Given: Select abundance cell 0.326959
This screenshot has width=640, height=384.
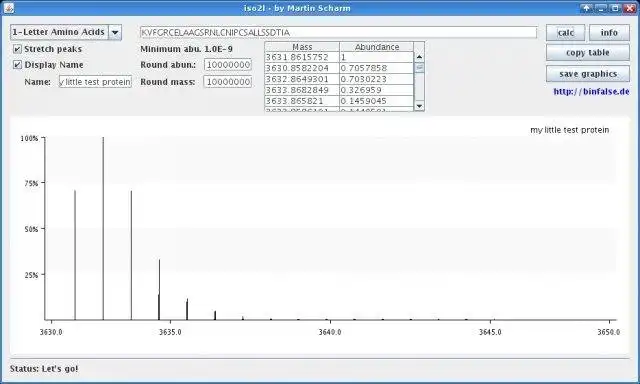Looking at the screenshot, I should 377,90.
